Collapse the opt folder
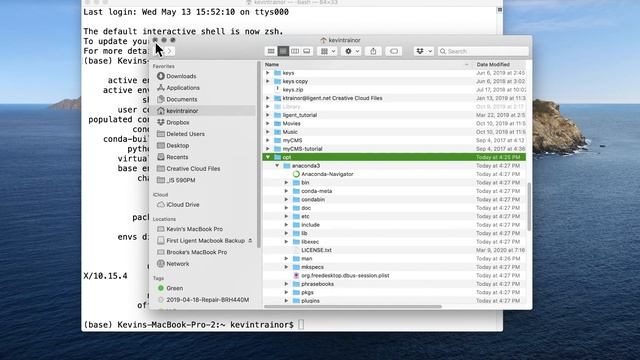The width and height of the screenshot is (640, 360). pyautogui.click(x=268, y=157)
